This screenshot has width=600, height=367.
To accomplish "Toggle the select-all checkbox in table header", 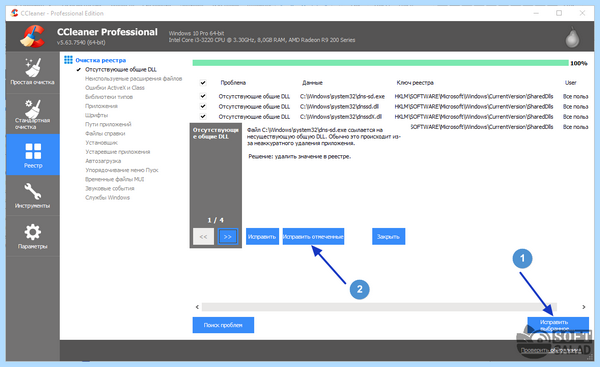I will coord(203,82).
